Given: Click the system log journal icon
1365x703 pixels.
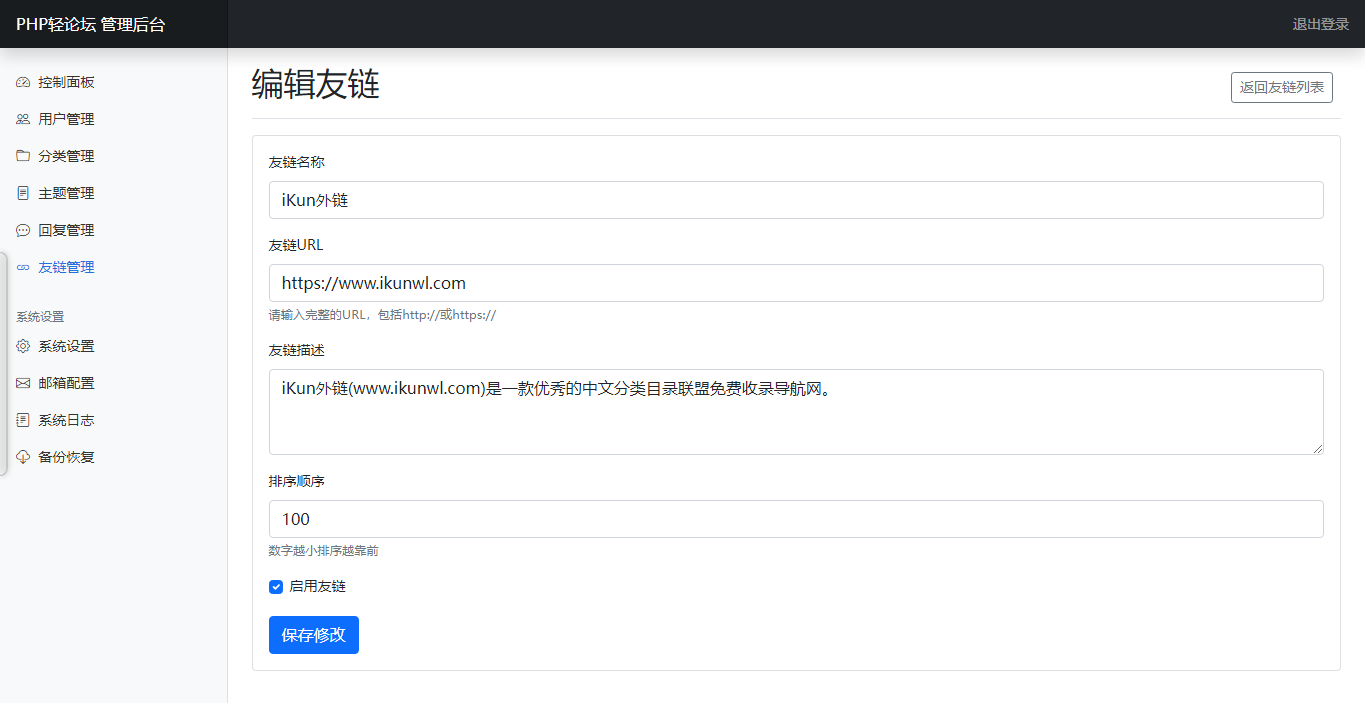Looking at the screenshot, I should (x=23, y=420).
